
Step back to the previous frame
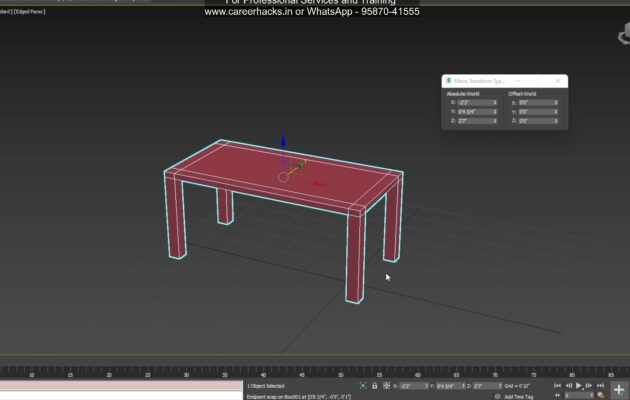565,386
